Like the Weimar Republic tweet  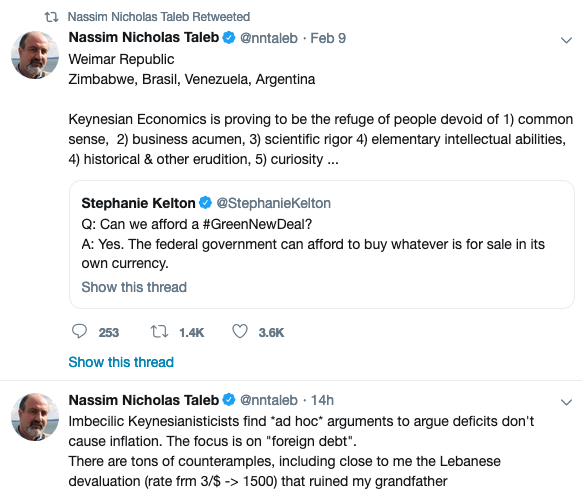(x=240, y=331)
